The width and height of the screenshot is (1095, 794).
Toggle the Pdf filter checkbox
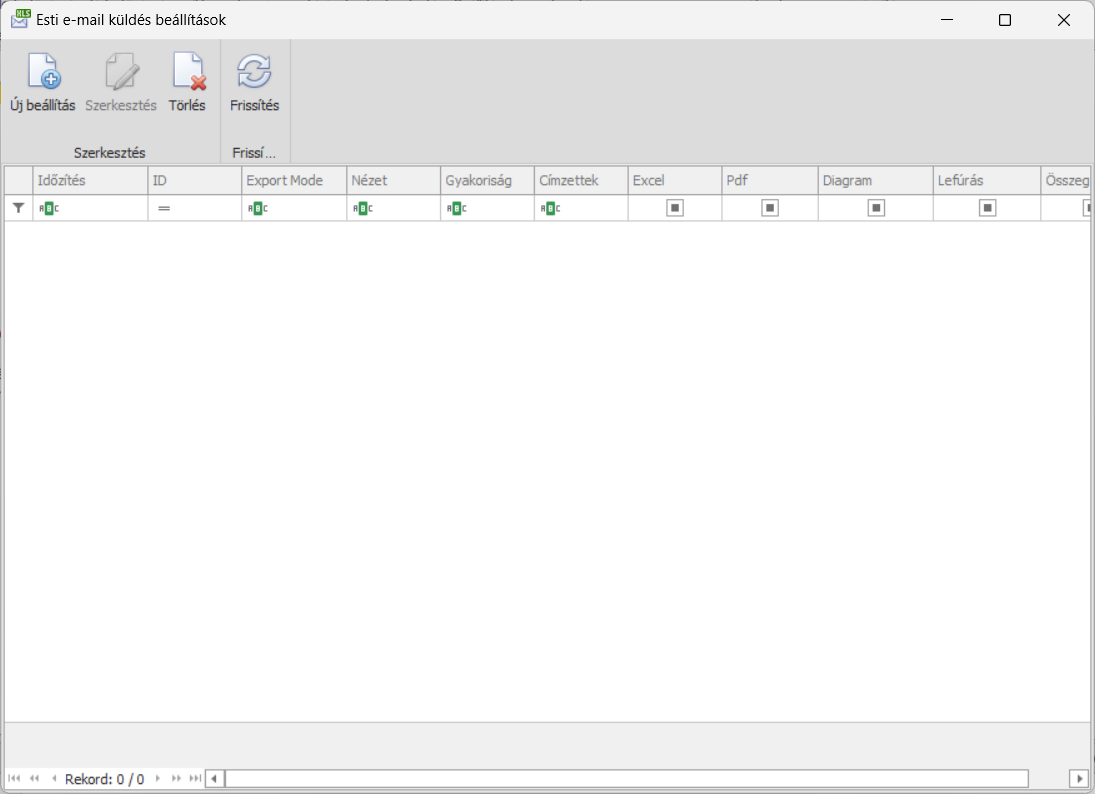[770, 208]
